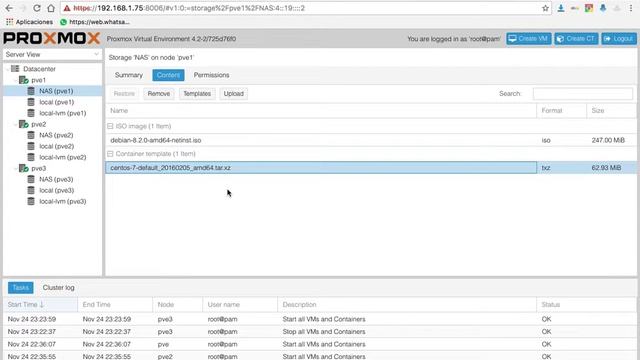
Task: Click the Remove button
Action: pyautogui.click(x=158, y=93)
